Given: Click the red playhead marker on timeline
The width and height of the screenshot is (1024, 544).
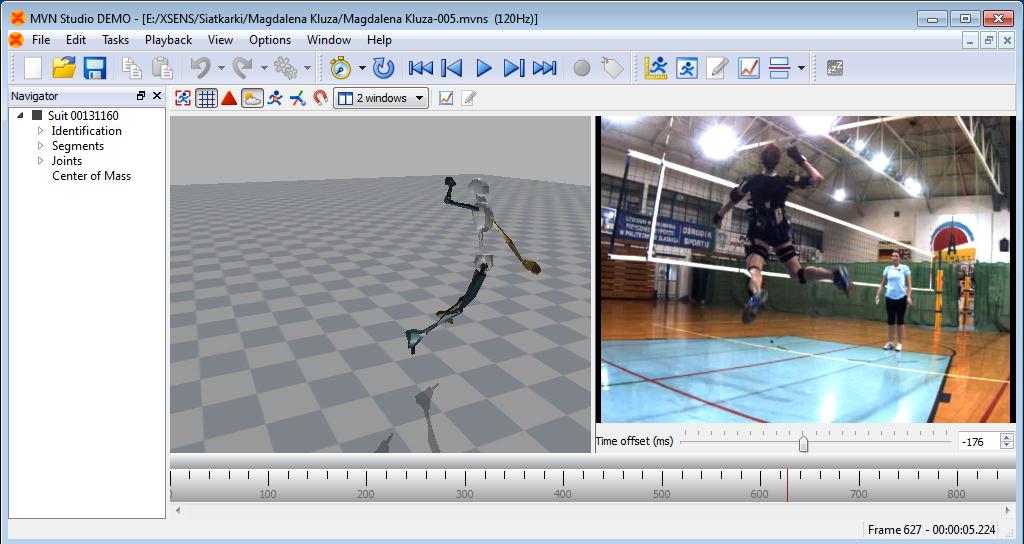Looking at the screenshot, I should (x=787, y=485).
